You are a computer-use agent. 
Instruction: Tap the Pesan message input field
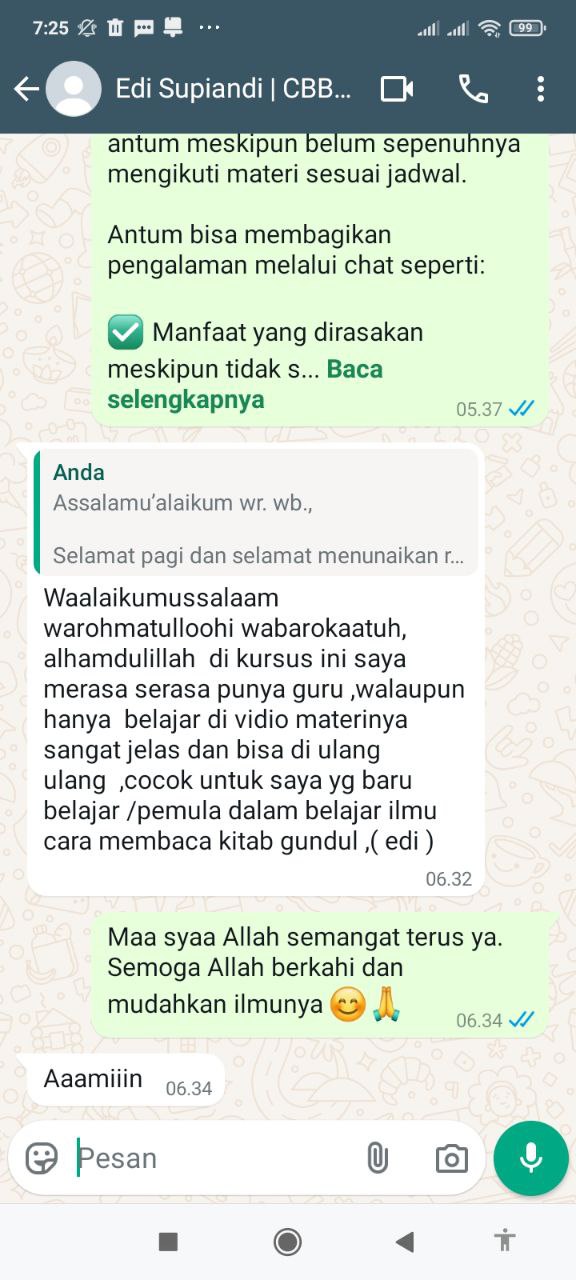(x=215, y=1158)
